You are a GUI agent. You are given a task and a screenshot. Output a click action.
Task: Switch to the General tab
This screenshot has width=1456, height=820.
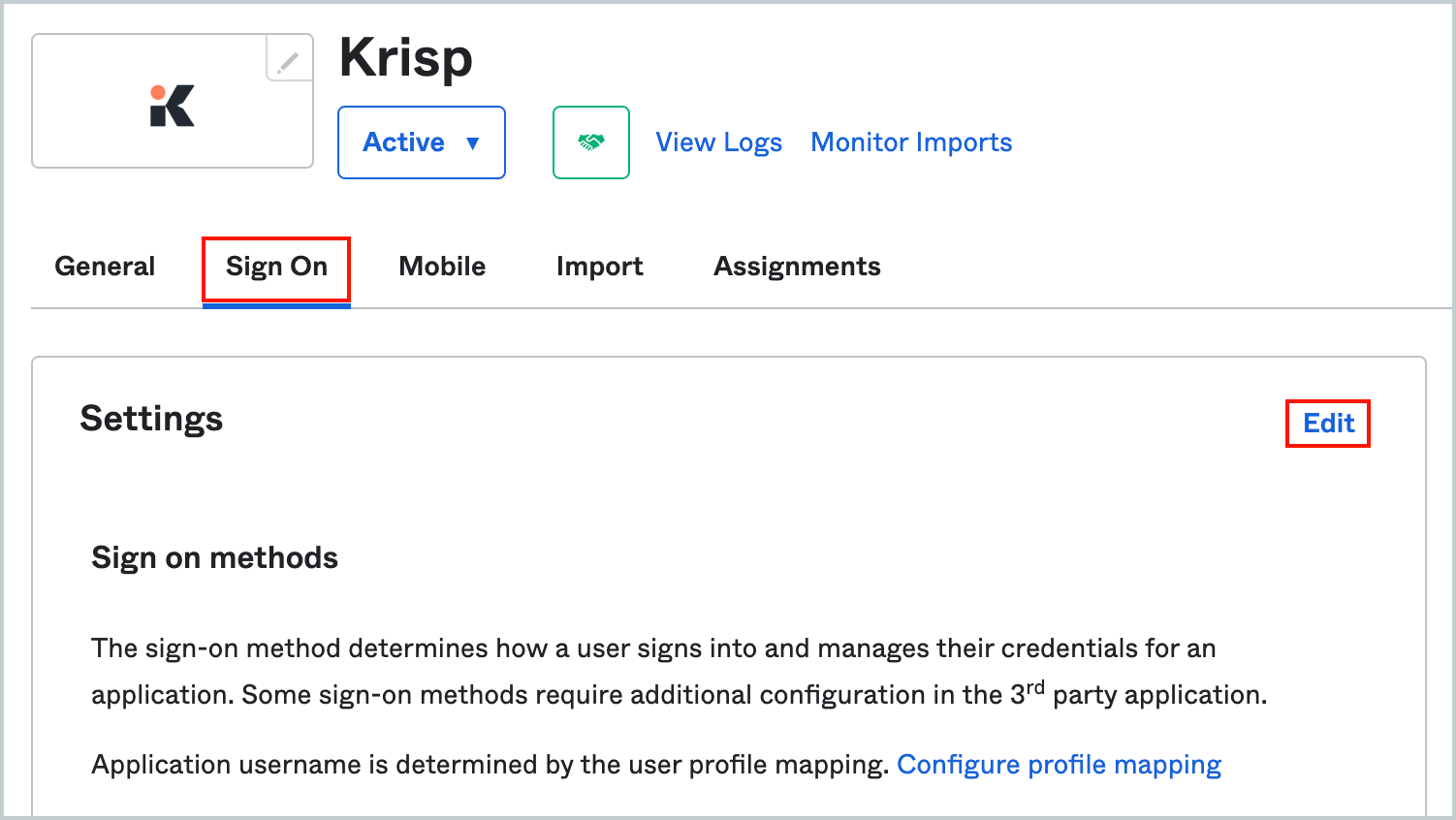(105, 267)
